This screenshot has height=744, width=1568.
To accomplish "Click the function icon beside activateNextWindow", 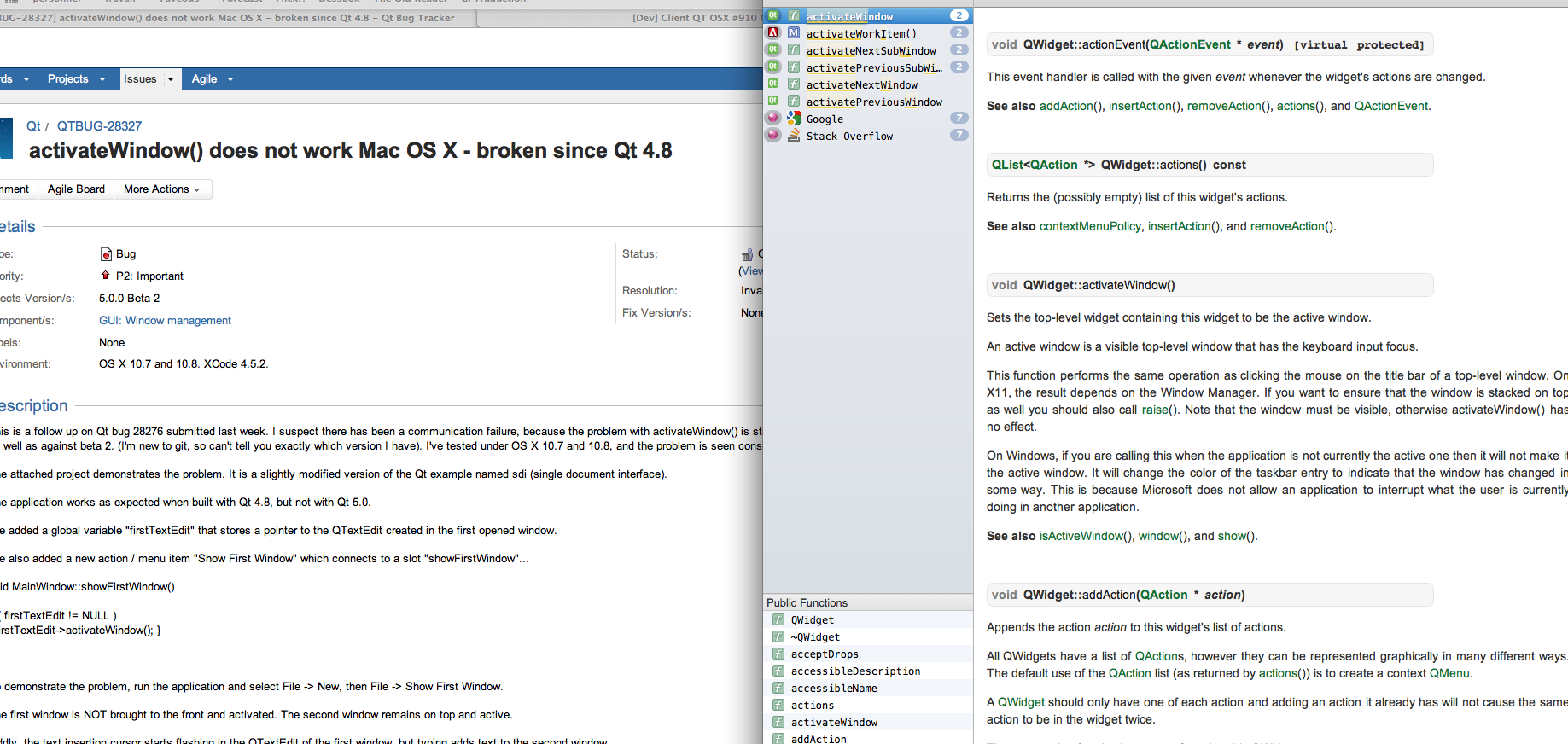I will 794,84.
